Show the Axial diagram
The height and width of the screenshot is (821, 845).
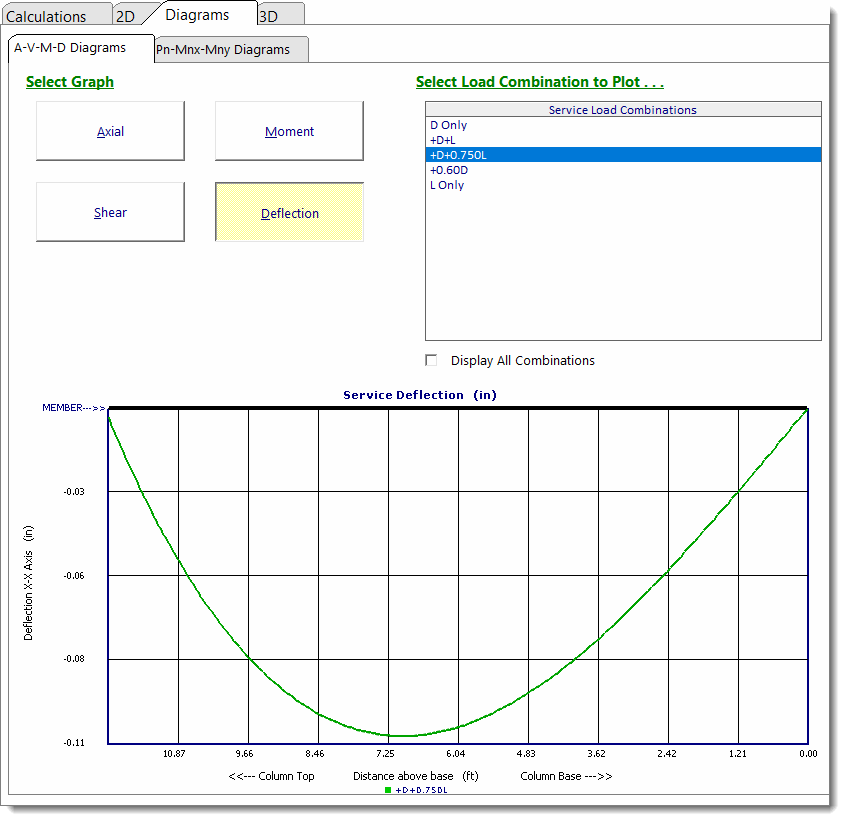tap(110, 131)
